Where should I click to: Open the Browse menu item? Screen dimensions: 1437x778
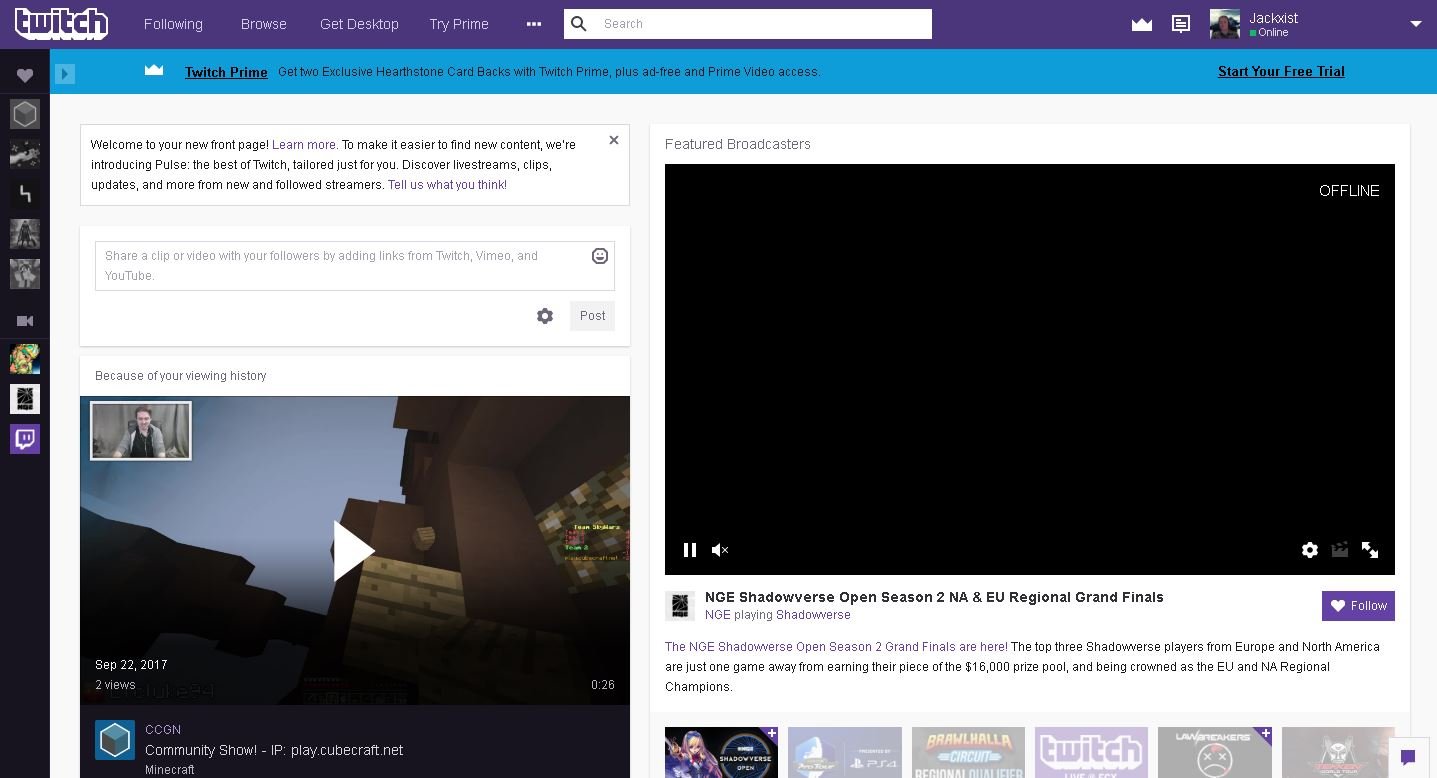pos(264,24)
